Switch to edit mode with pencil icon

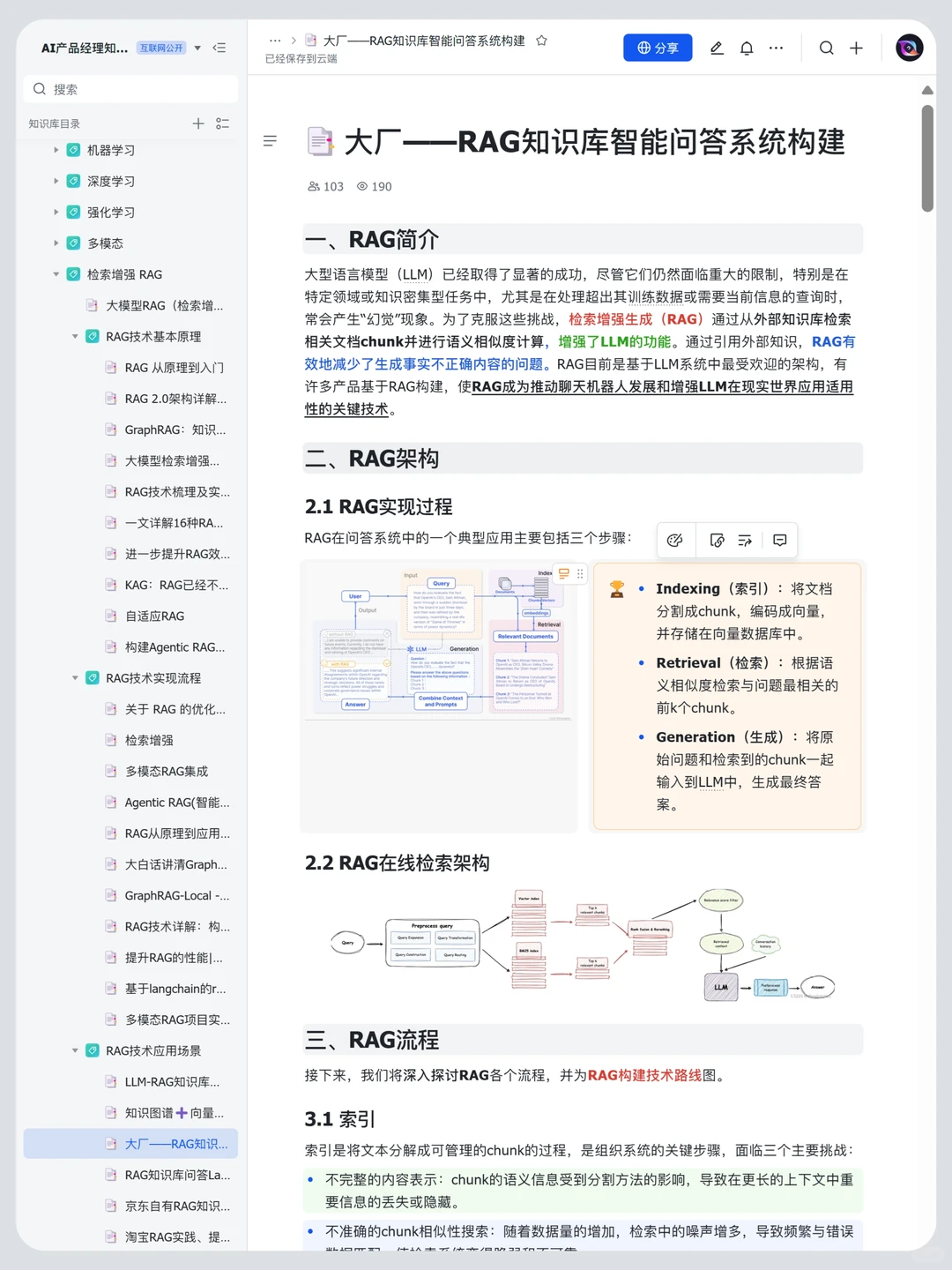coord(717,48)
